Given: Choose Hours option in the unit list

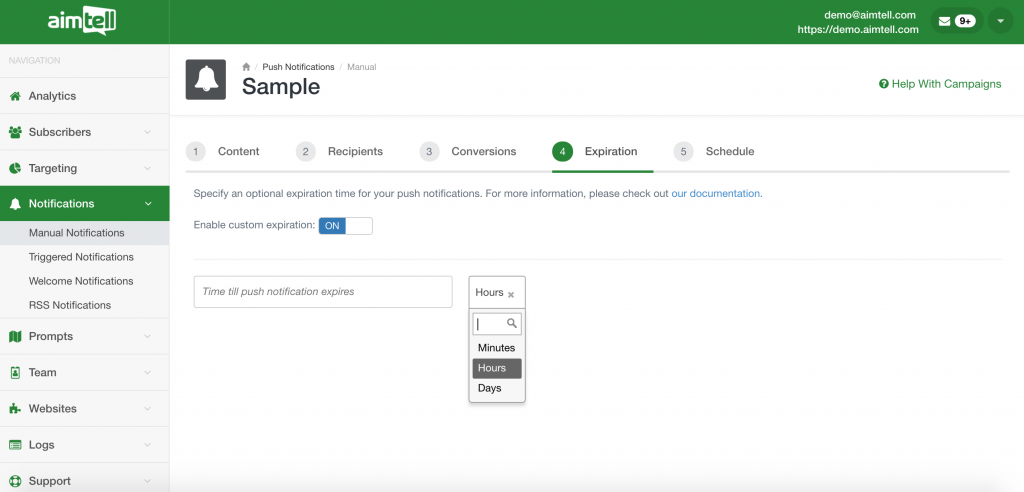Looking at the screenshot, I should (x=496, y=368).
